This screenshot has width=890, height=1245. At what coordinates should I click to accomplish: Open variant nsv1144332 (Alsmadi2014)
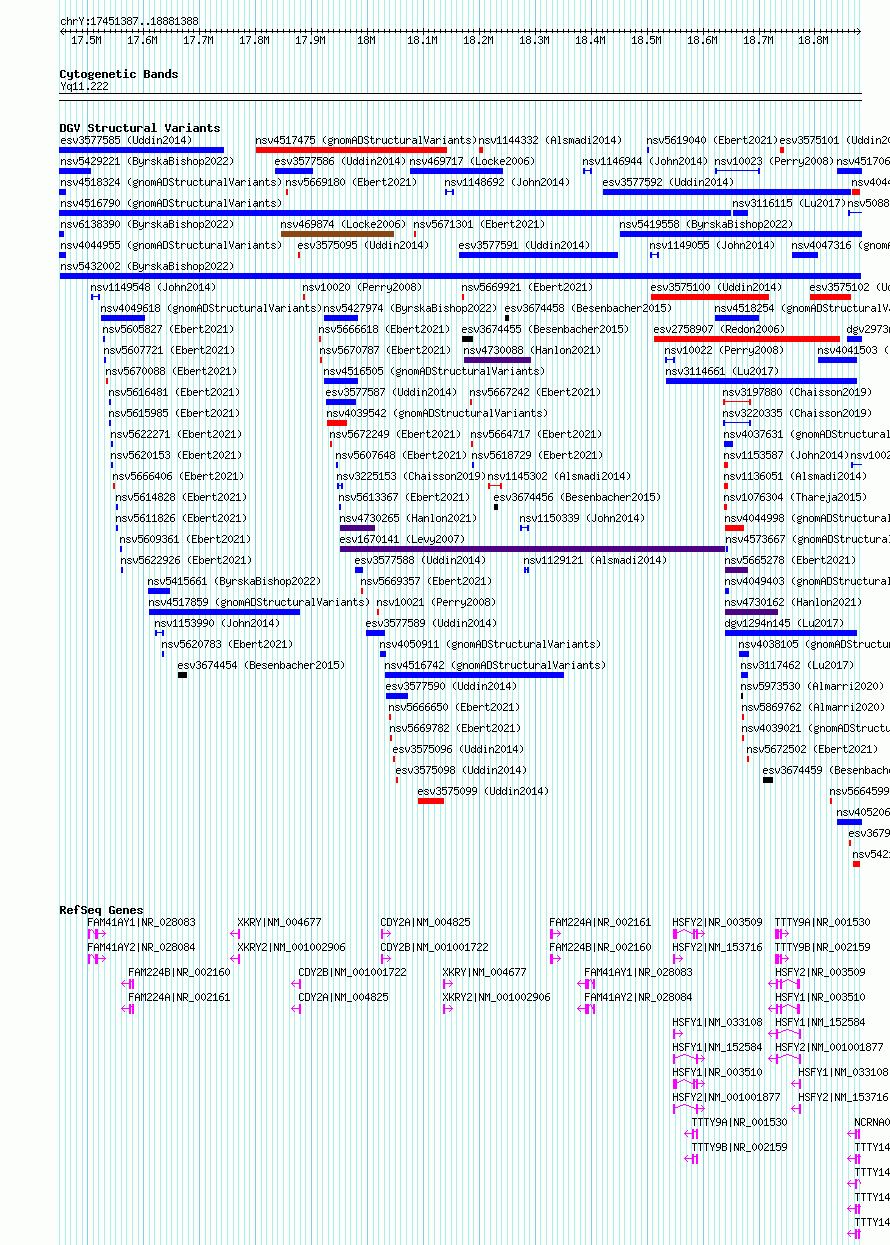point(550,140)
